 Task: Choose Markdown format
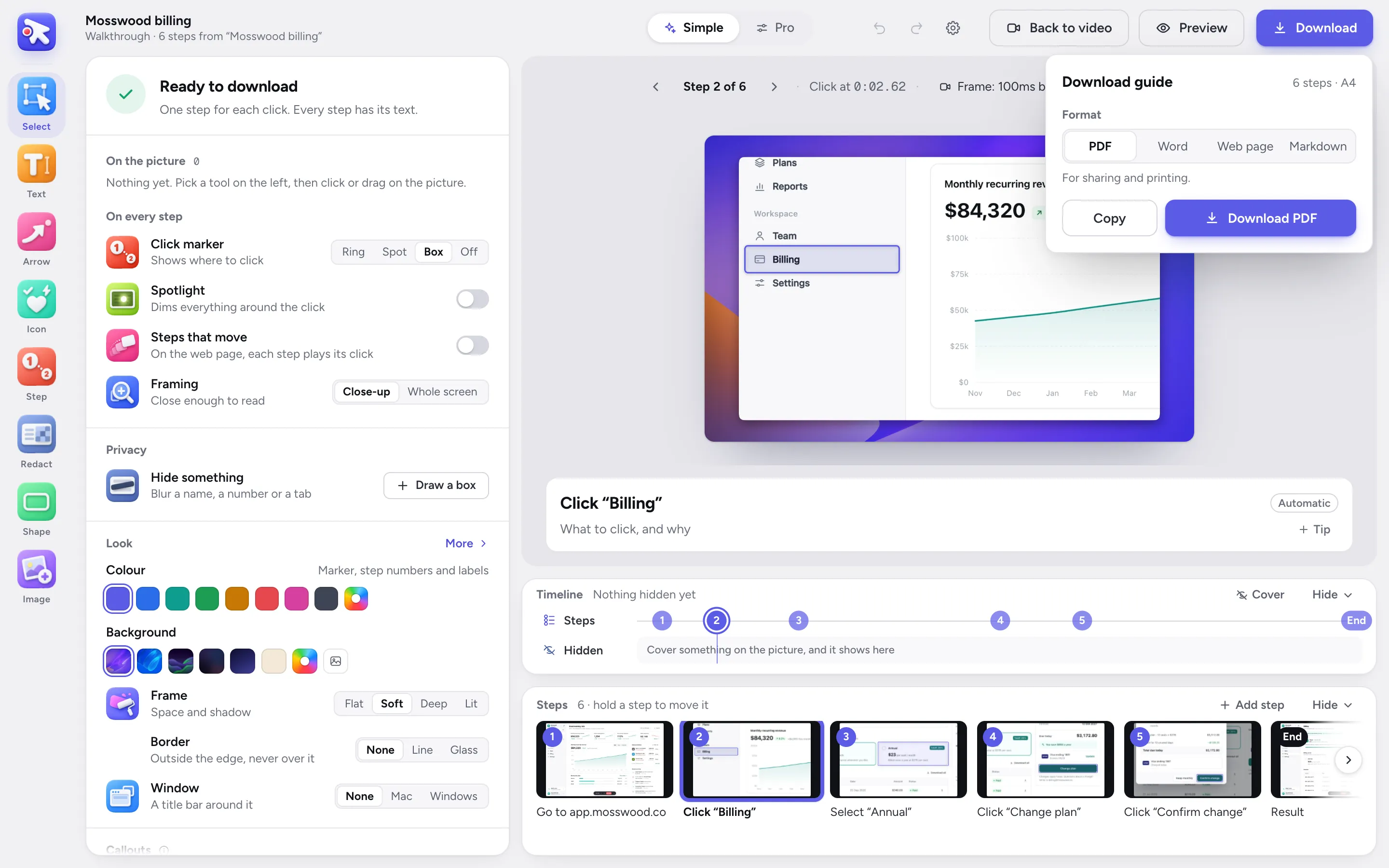[1318, 147]
